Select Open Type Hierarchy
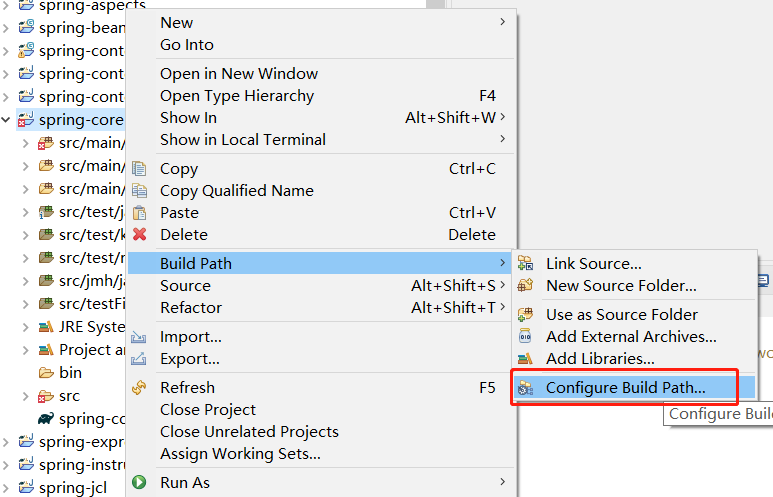 click(321, 96)
